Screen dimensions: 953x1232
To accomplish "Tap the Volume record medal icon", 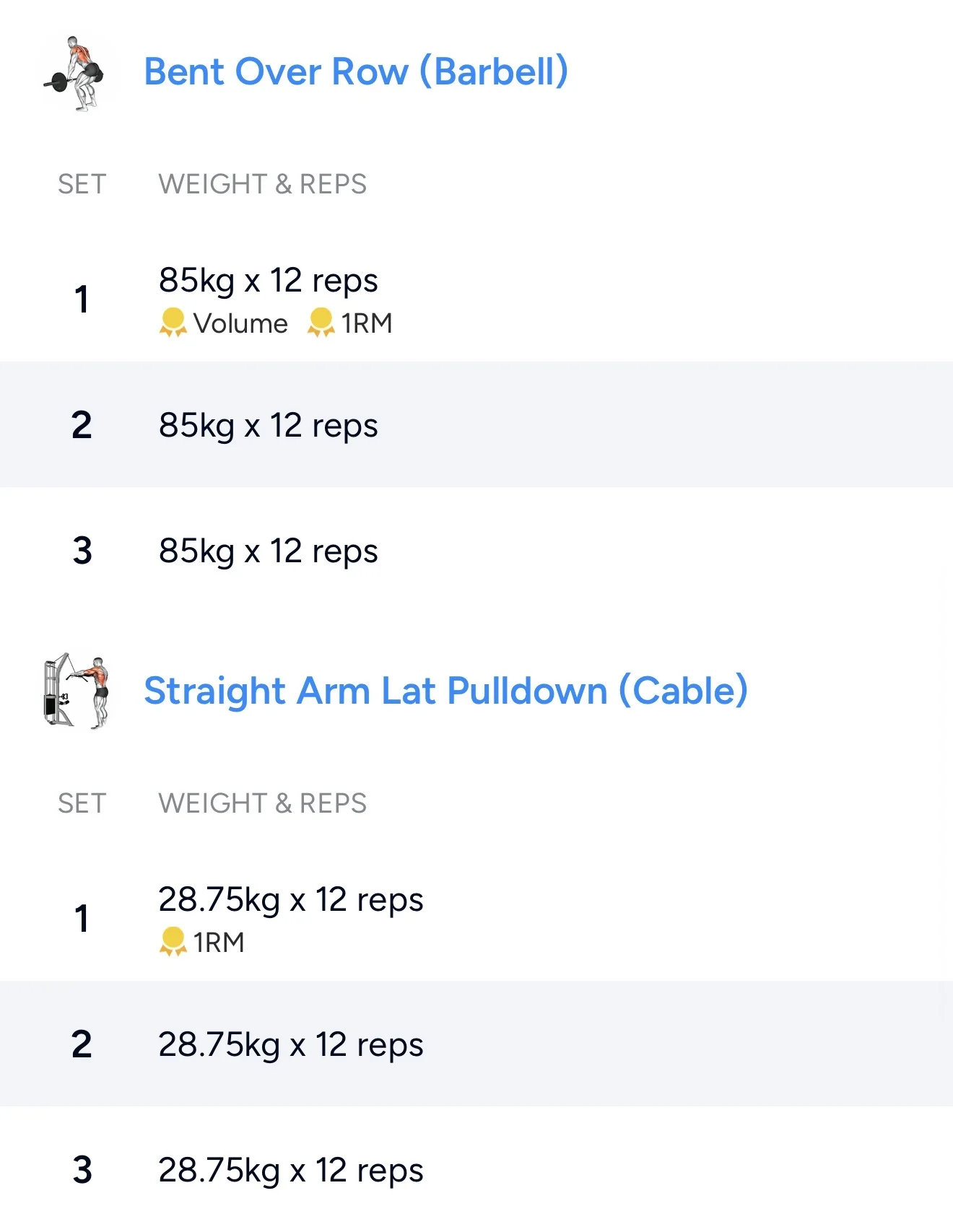I will (x=173, y=323).
